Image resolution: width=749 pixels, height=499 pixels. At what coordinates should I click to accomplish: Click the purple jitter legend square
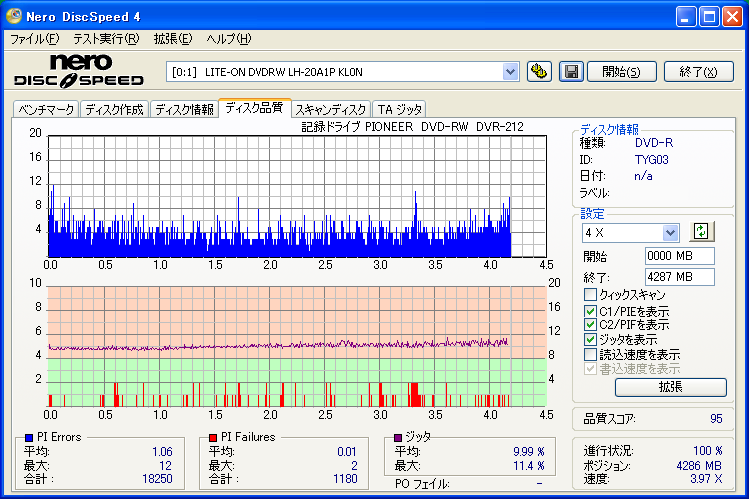[x=397, y=437]
